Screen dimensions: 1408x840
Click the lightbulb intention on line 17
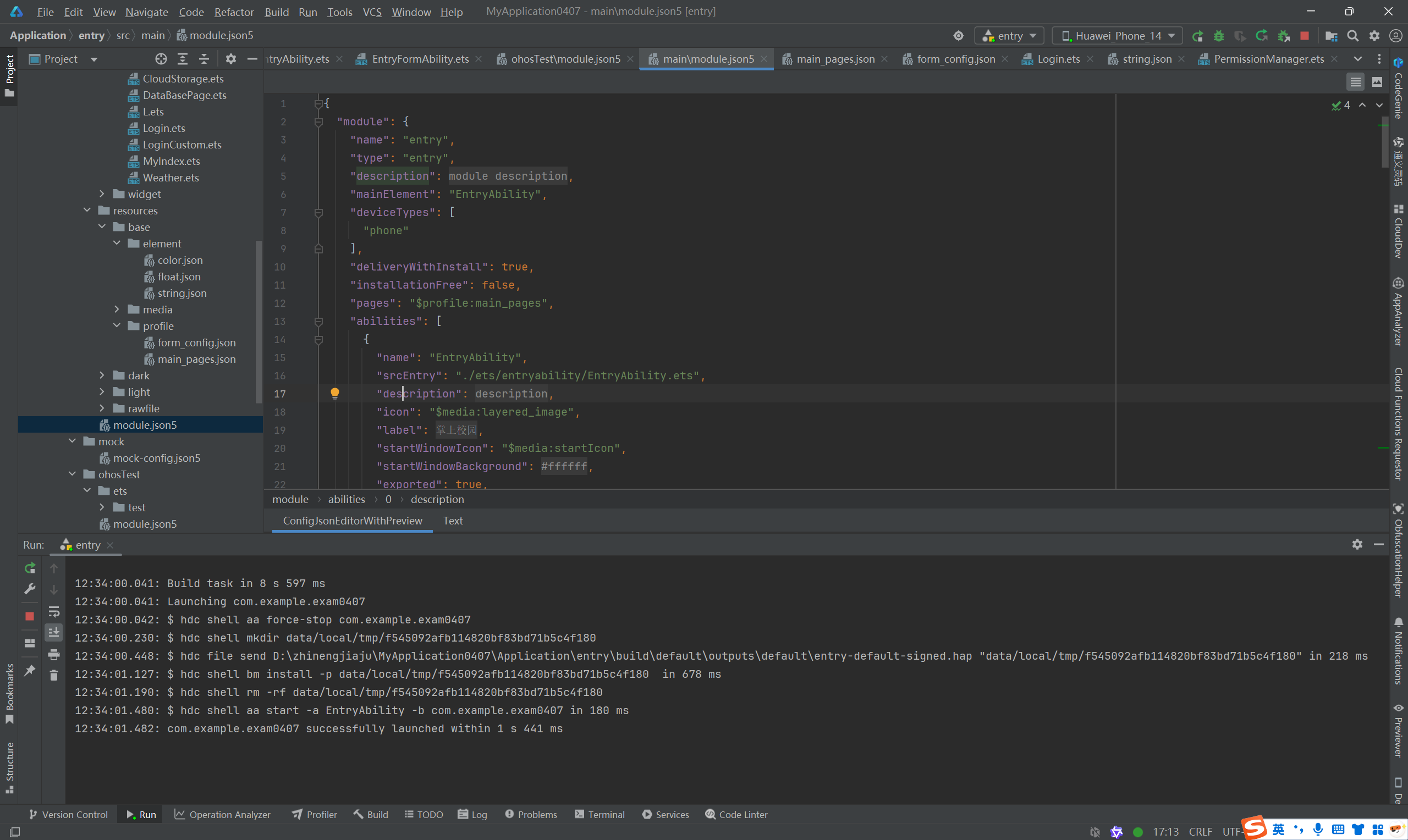[334, 394]
